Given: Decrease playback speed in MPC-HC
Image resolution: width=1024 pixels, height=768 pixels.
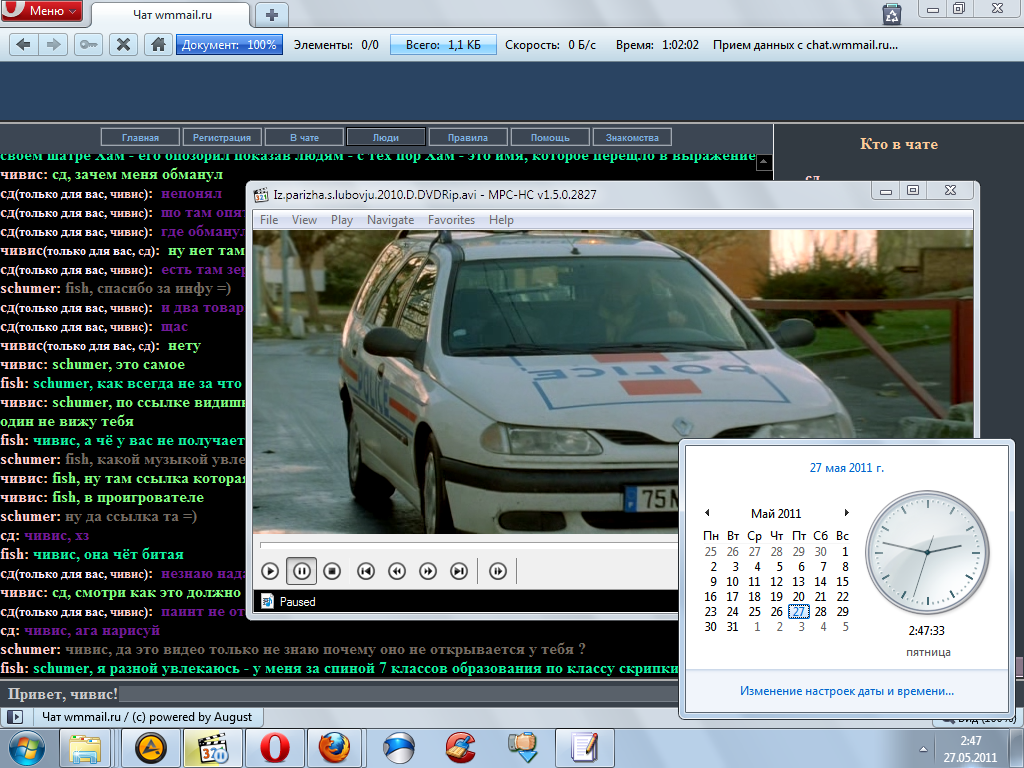Looking at the screenshot, I should pyautogui.click(x=397, y=571).
